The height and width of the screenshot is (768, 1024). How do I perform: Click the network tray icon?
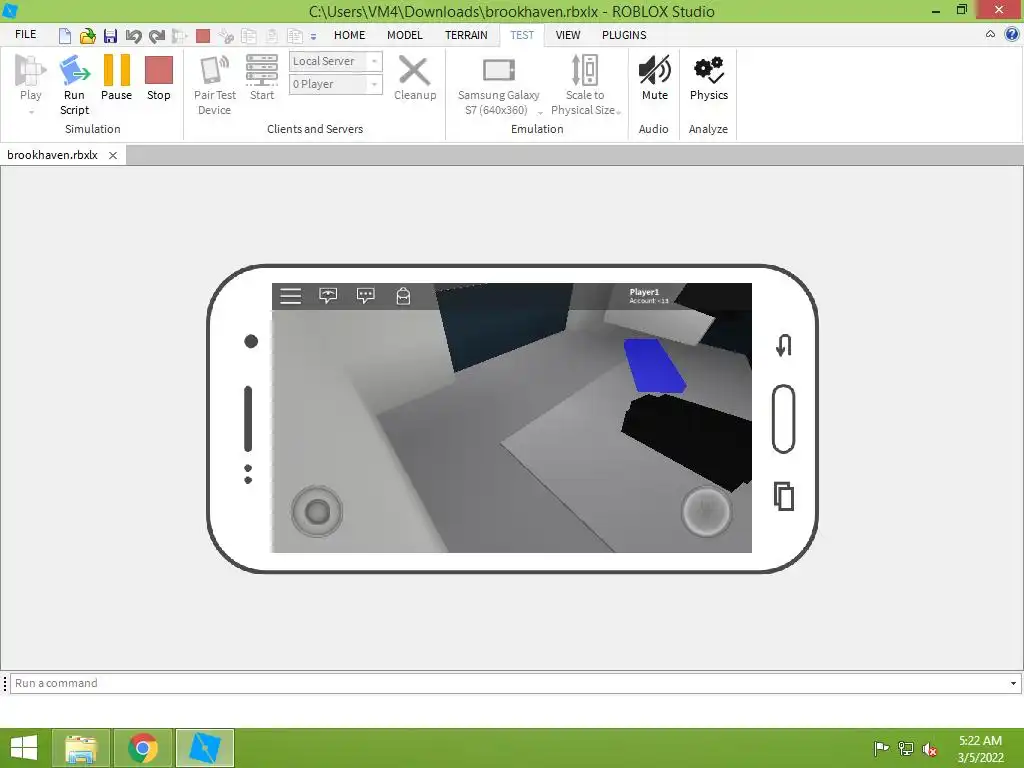[x=906, y=749]
